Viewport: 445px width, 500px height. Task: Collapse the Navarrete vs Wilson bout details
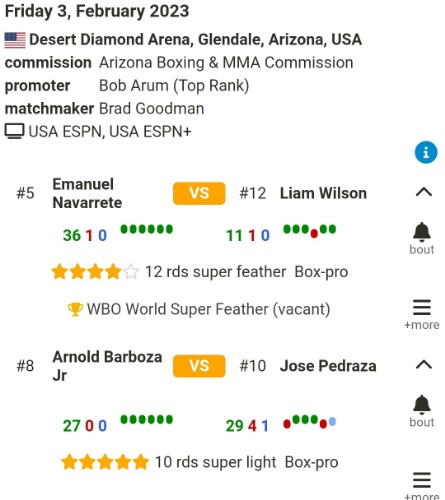coord(424,192)
